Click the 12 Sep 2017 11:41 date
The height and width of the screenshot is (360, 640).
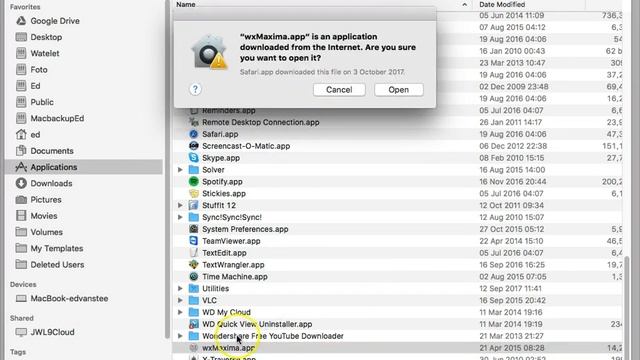(511, 289)
